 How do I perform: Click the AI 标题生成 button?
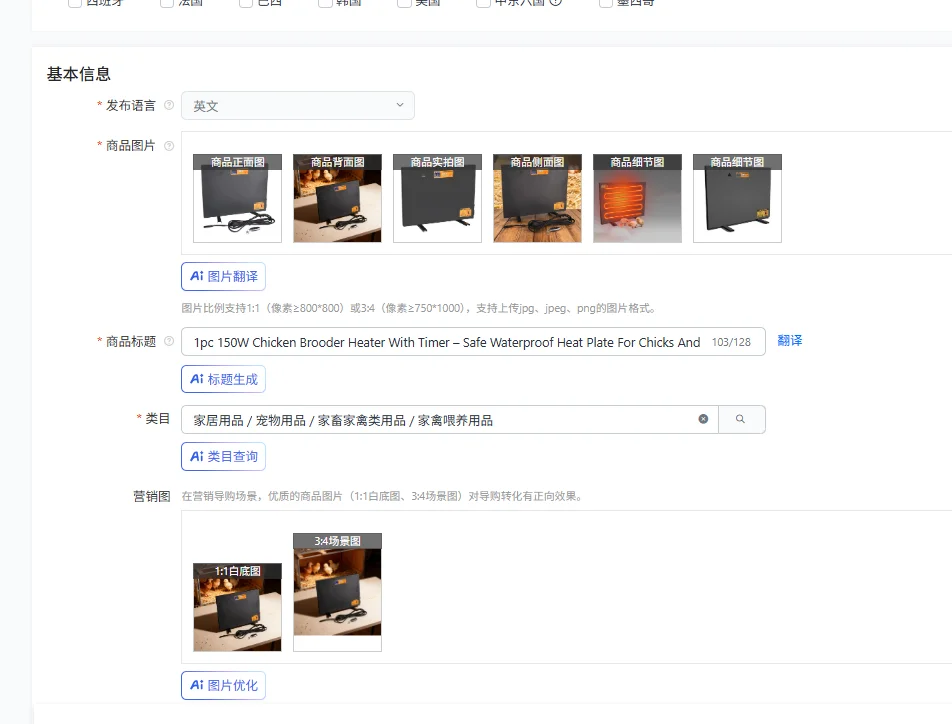click(x=223, y=380)
